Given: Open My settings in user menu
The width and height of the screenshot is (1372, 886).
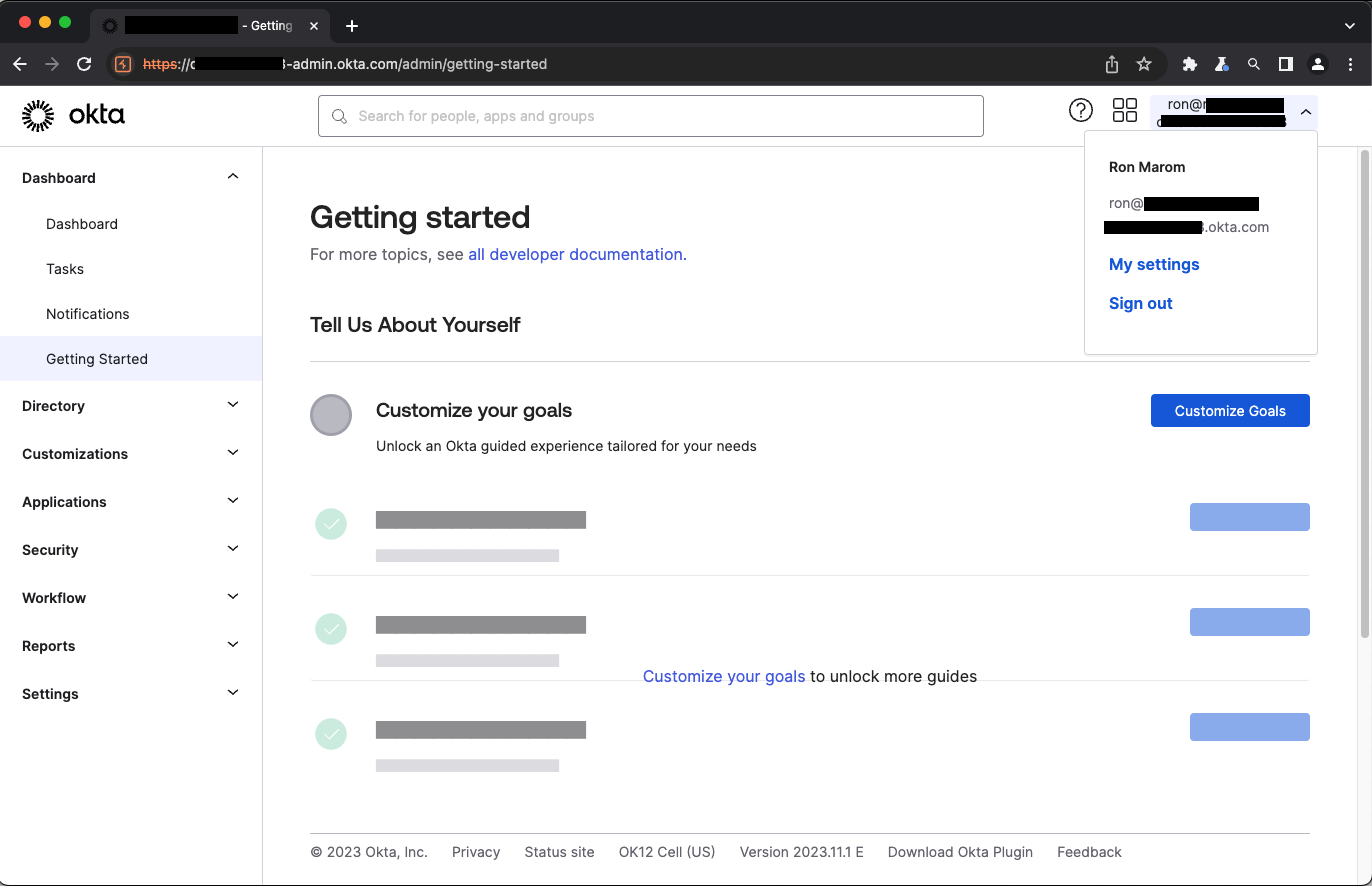Looking at the screenshot, I should pyautogui.click(x=1154, y=265).
